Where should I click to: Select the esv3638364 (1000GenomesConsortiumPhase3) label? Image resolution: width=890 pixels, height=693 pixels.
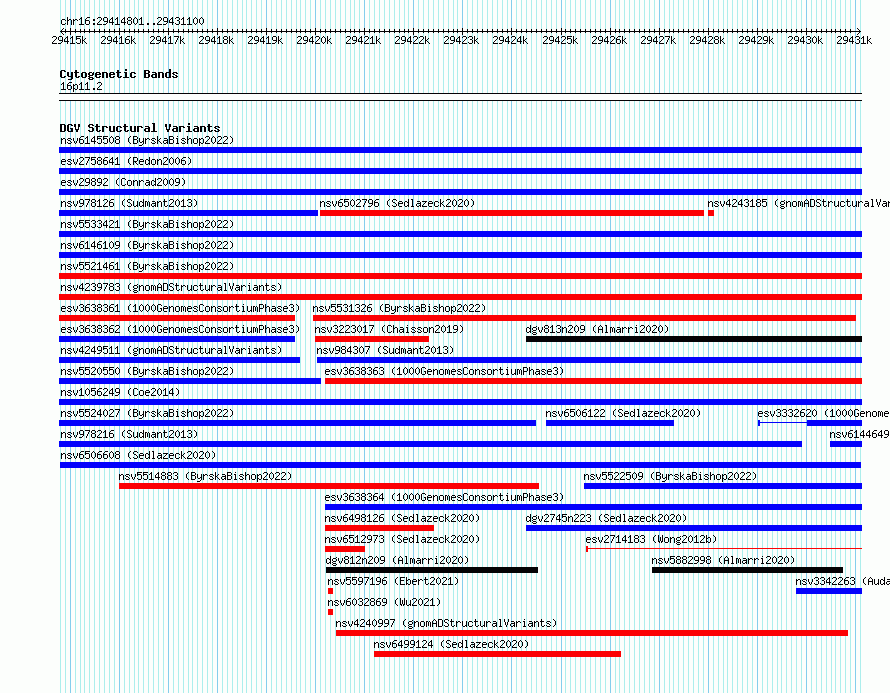click(444, 497)
